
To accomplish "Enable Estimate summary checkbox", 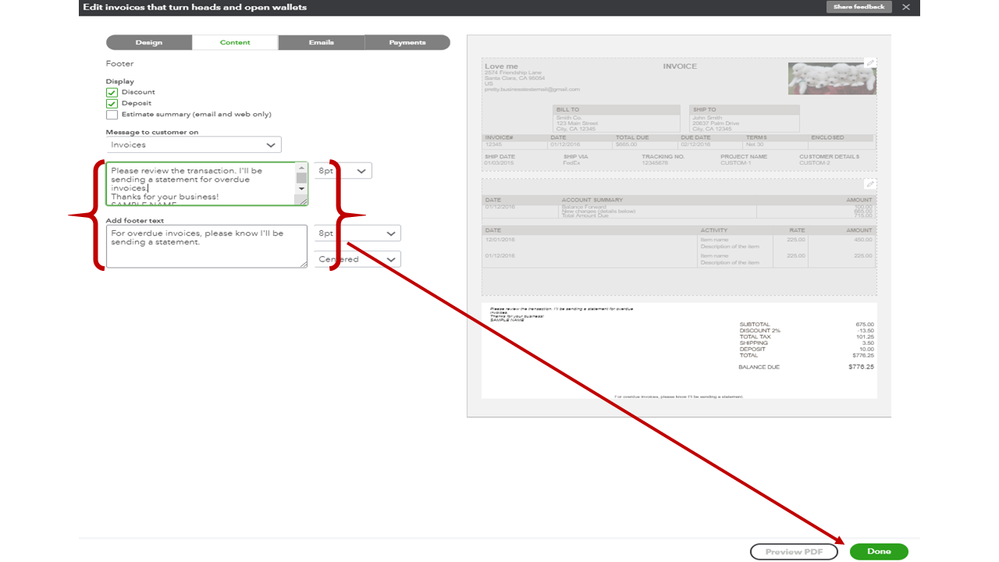I will point(111,115).
